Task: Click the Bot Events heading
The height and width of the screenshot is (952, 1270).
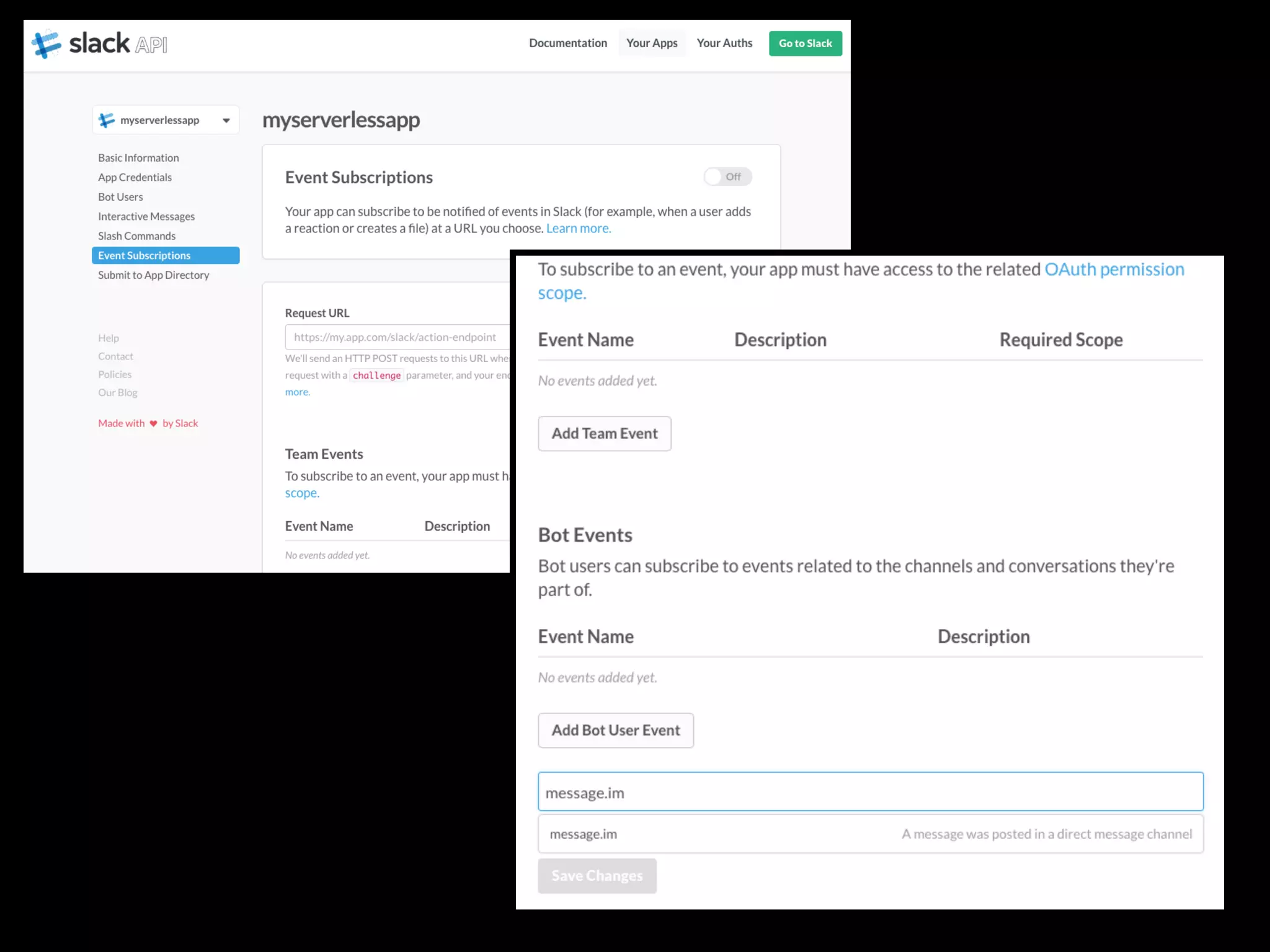Action: pos(585,535)
